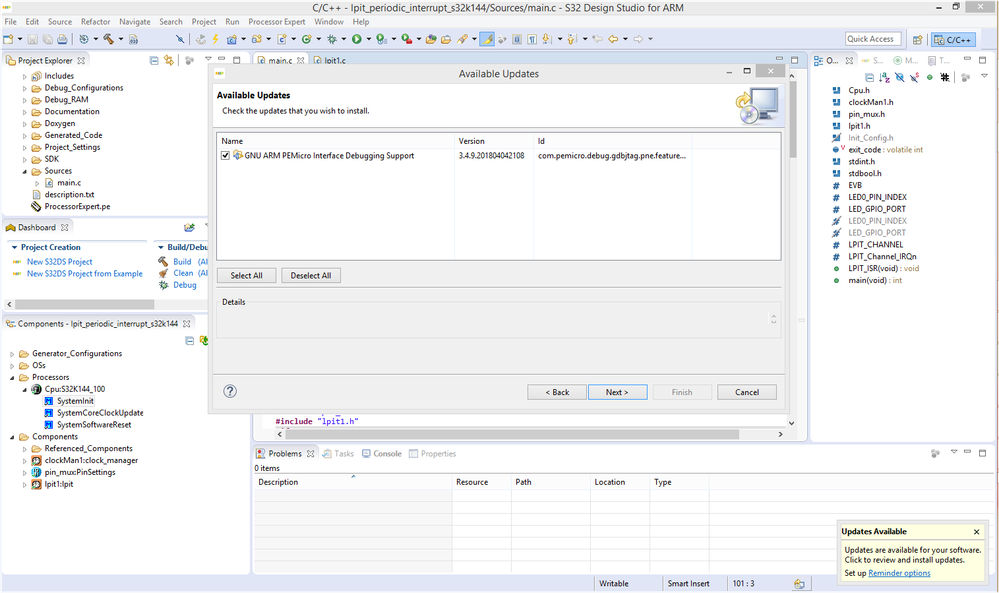The image size is (999, 593).
Task: Click the lpit1:lpit component icon
Action: [37, 484]
